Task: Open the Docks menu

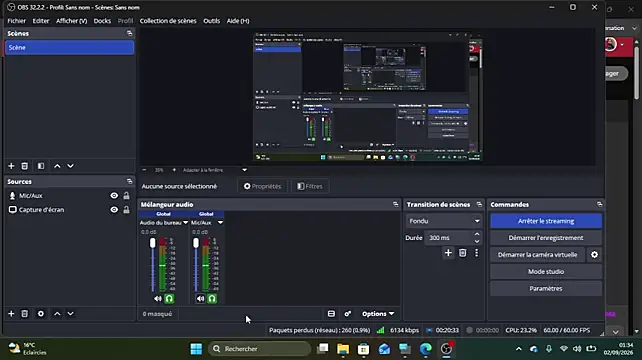Action: (x=102, y=21)
